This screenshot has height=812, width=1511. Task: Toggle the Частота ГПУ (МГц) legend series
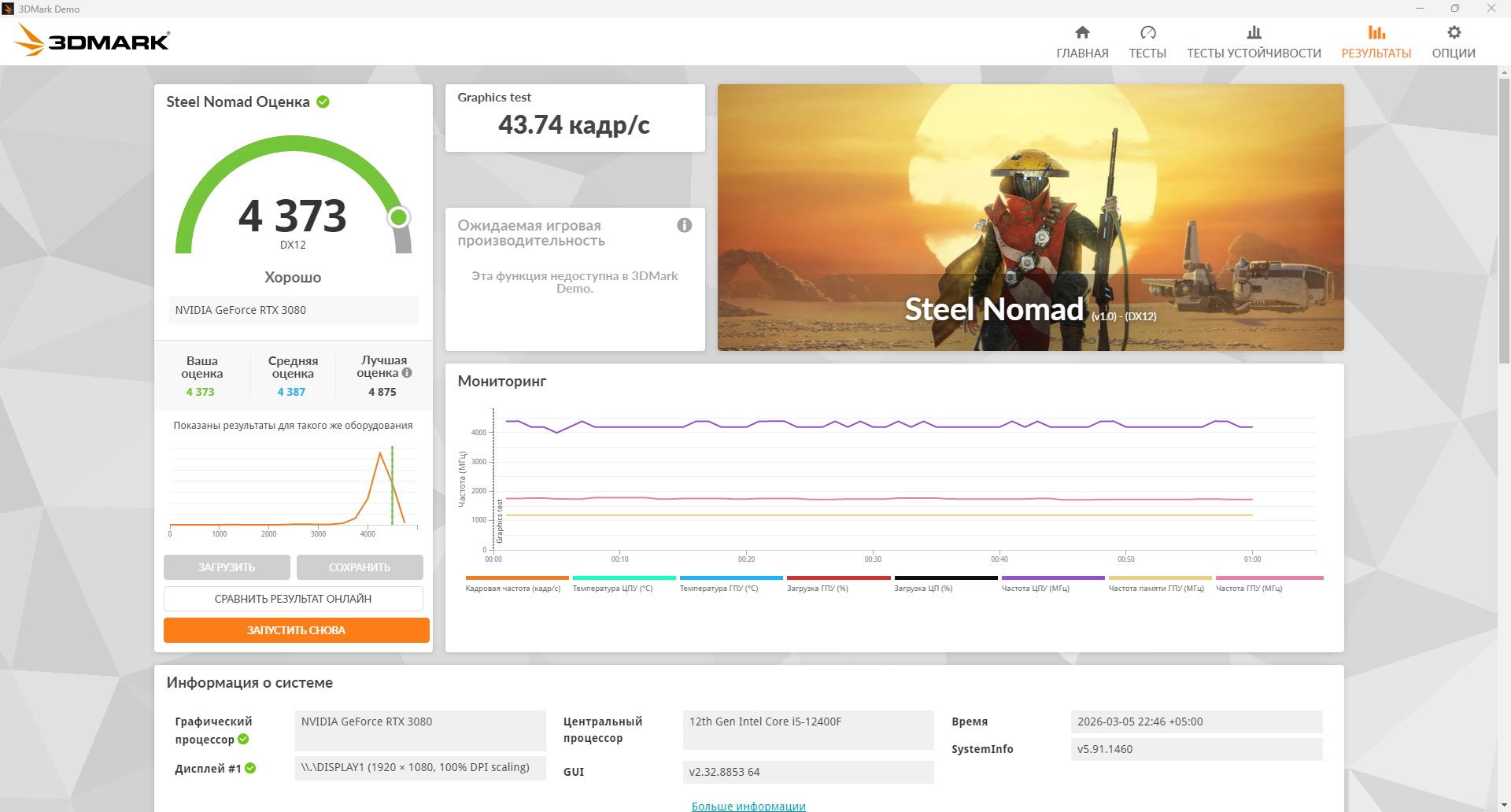click(x=1269, y=584)
